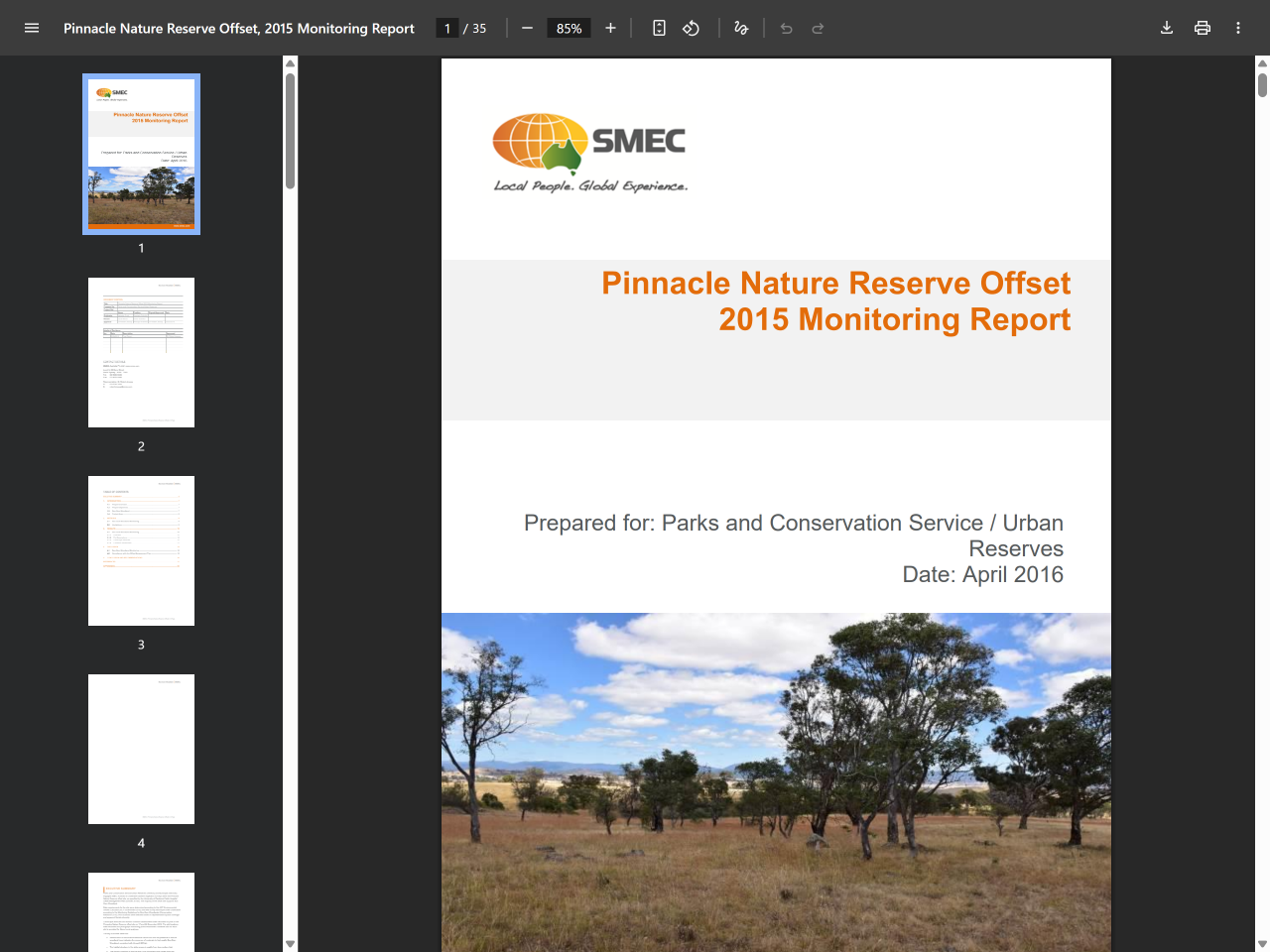Screen dimensions: 1270x952
Task: Edit the current page number field
Action: pyautogui.click(x=447, y=29)
